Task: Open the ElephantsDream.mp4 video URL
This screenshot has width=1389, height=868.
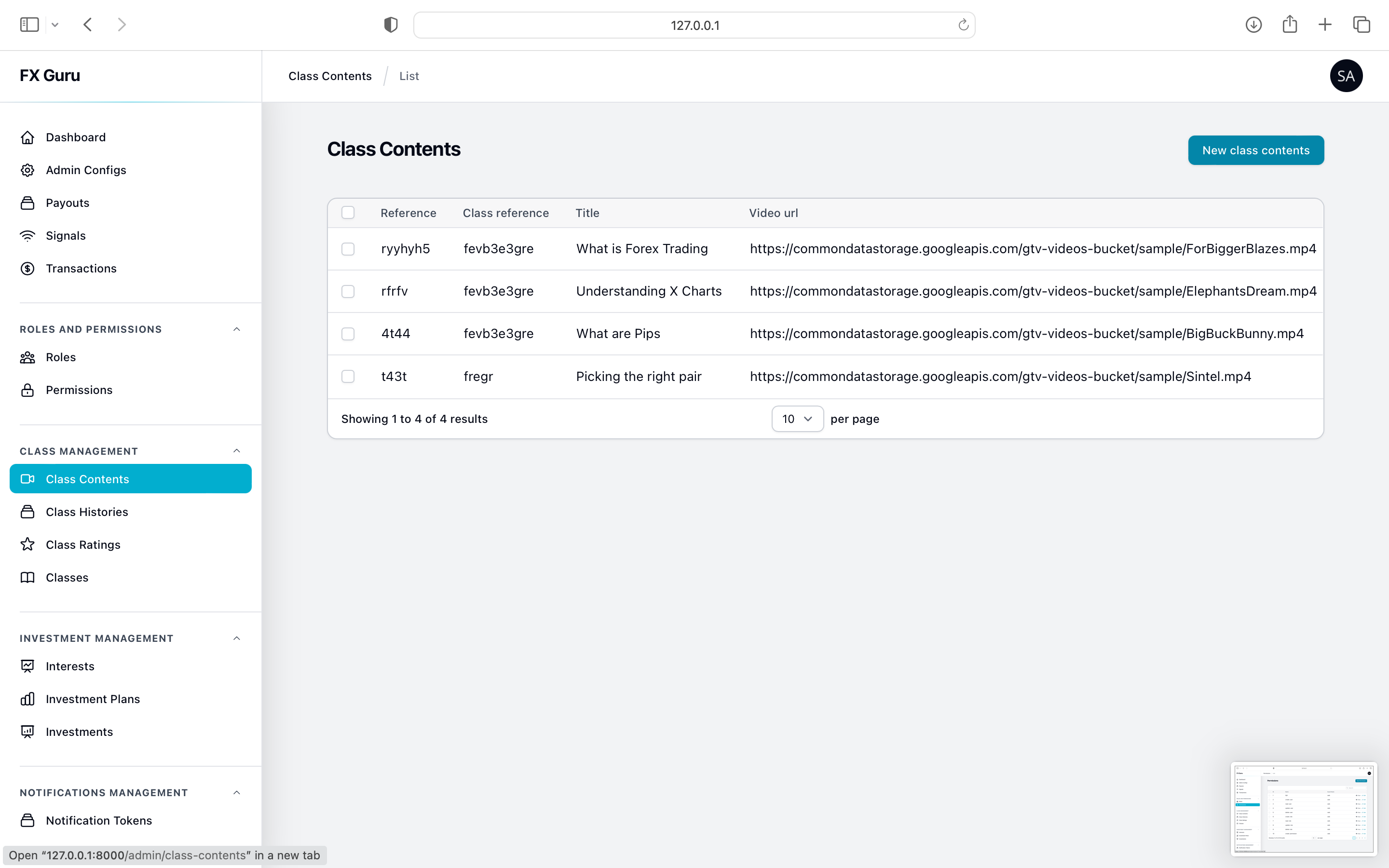Action: point(1033,291)
